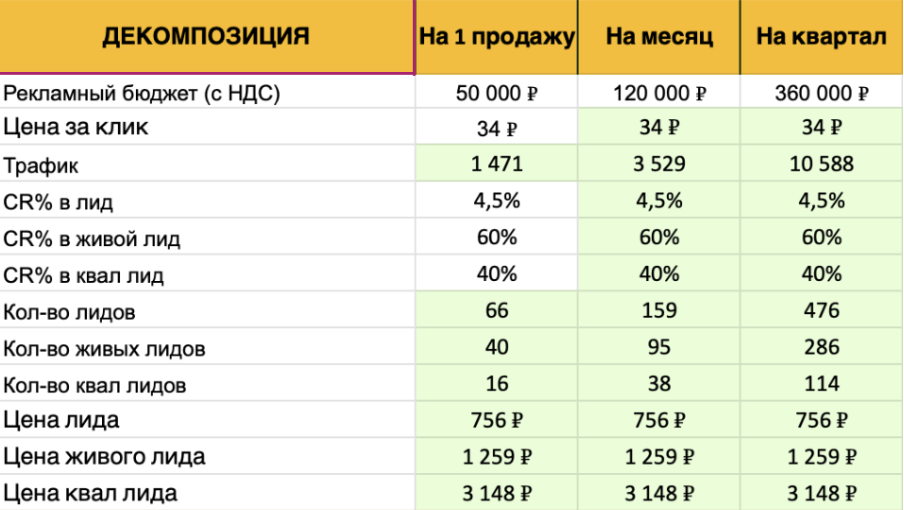904x510 pixels.
Task: Click the leads count cell showing 159
Action: [x=659, y=311]
